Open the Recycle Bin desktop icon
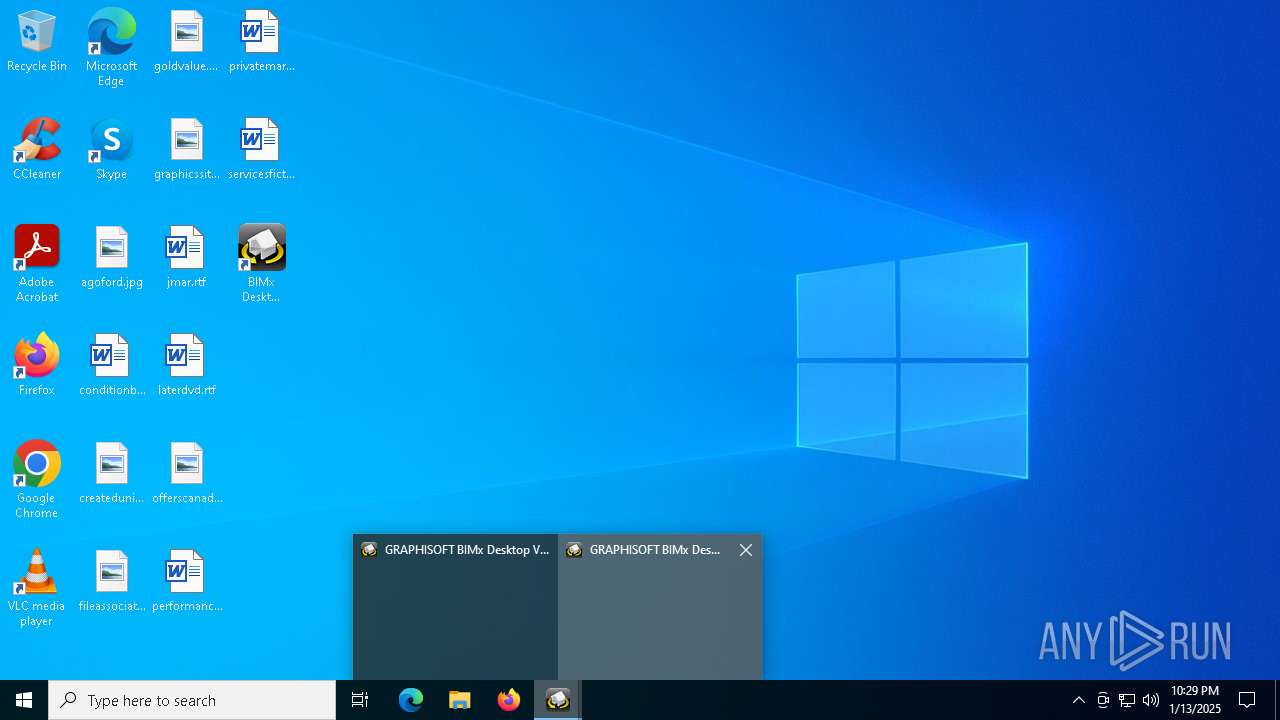Screen dimensions: 1280x720 [37, 42]
